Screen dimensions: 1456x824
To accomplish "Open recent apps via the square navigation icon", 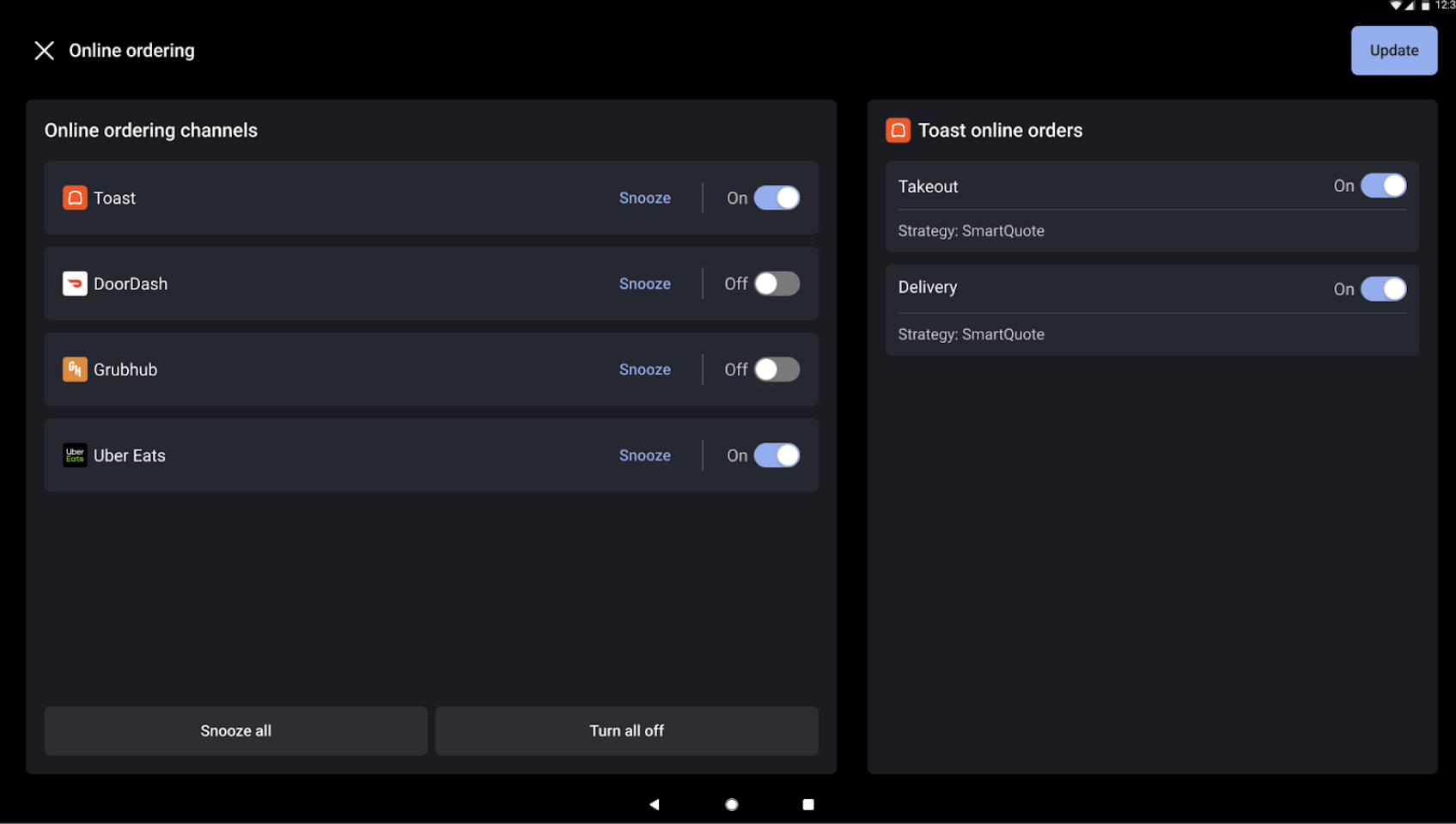I will click(x=807, y=804).
